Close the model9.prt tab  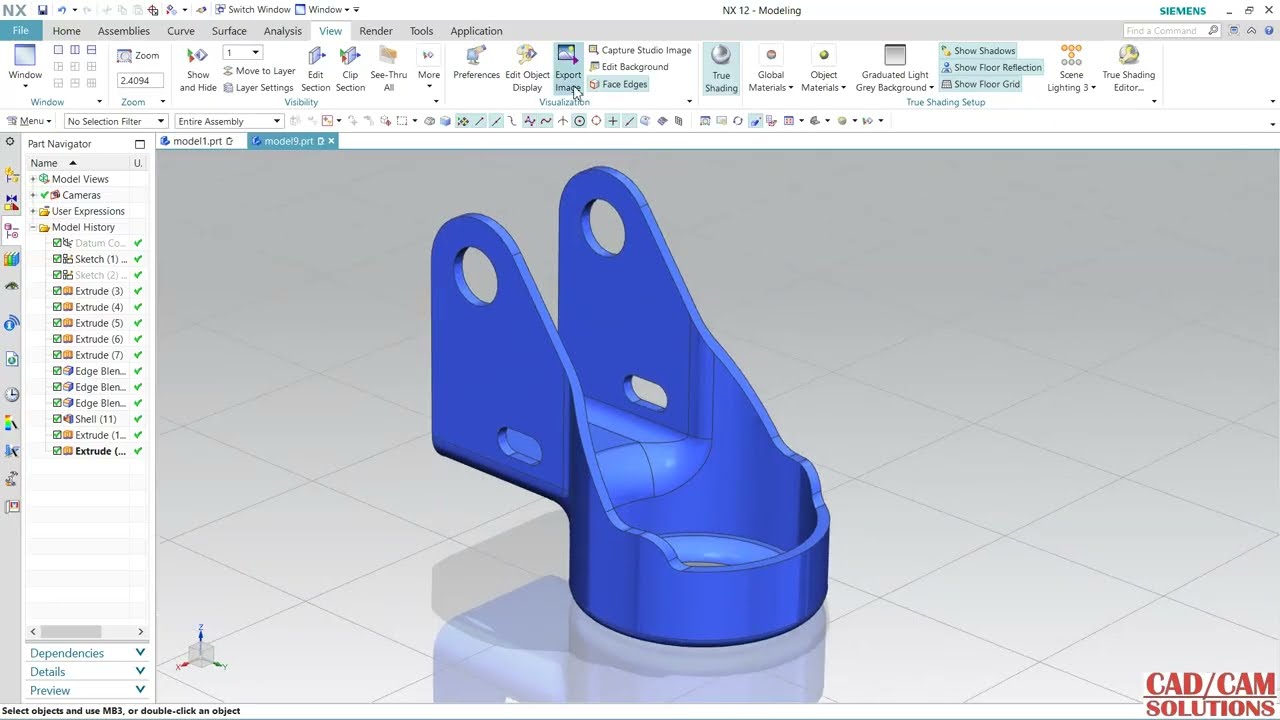coord(331,141)
